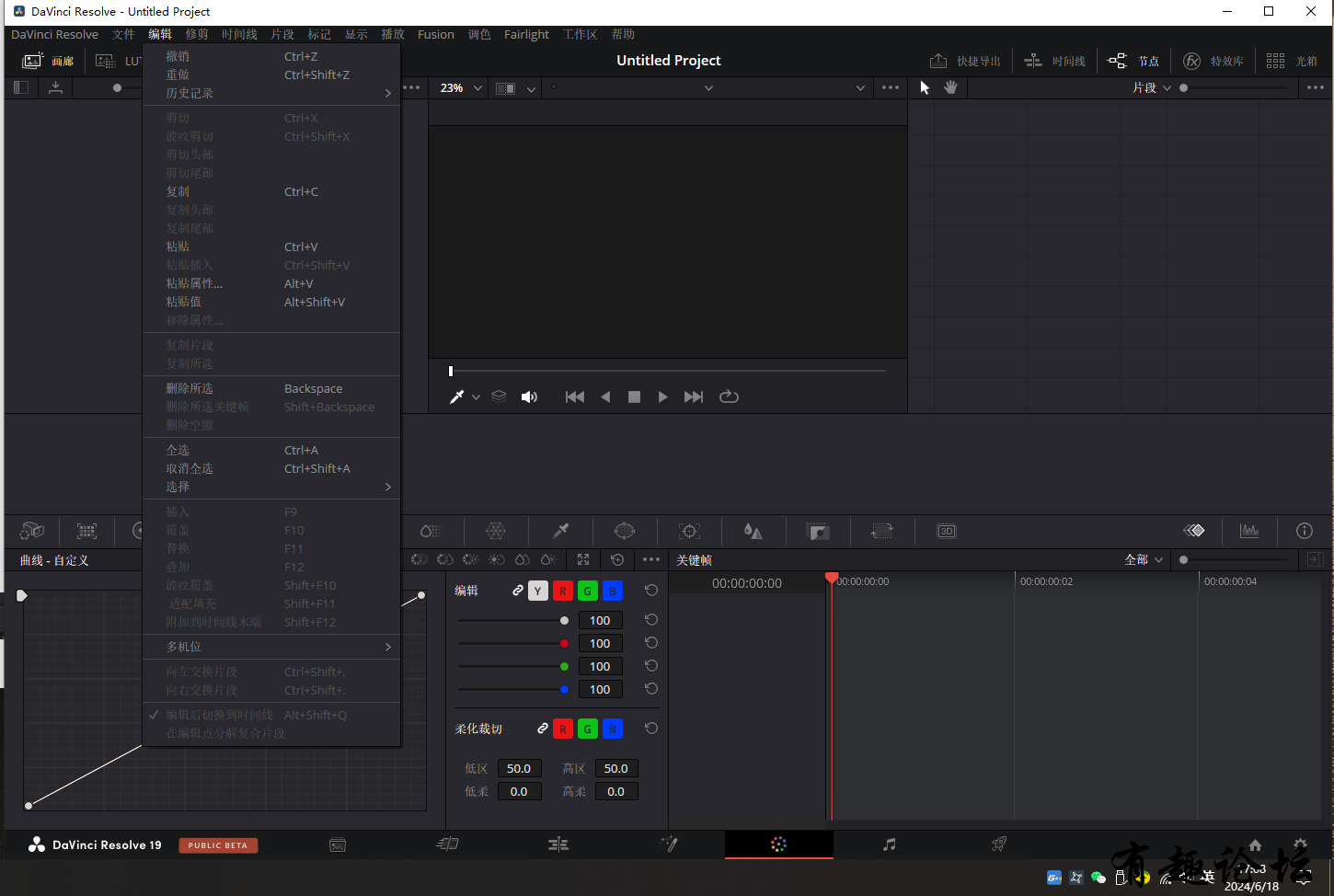The height and width of the screenshot is (896, 1334).
Task: Open the Fusion menu
Action: pos(436,35)
